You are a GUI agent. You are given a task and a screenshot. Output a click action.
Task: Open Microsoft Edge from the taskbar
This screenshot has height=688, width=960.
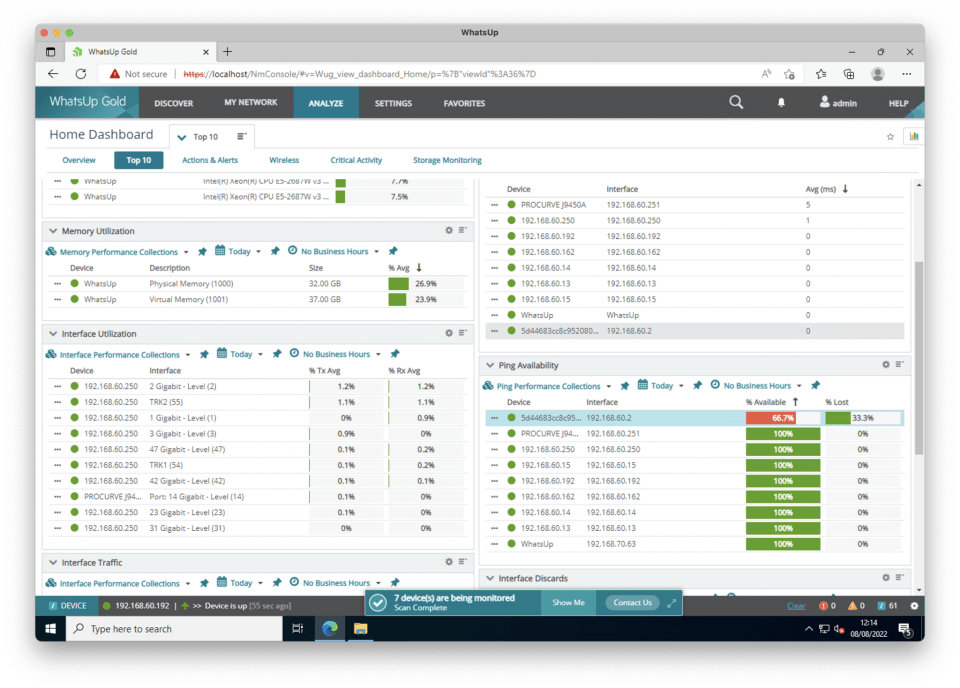(x=329, y=629)
